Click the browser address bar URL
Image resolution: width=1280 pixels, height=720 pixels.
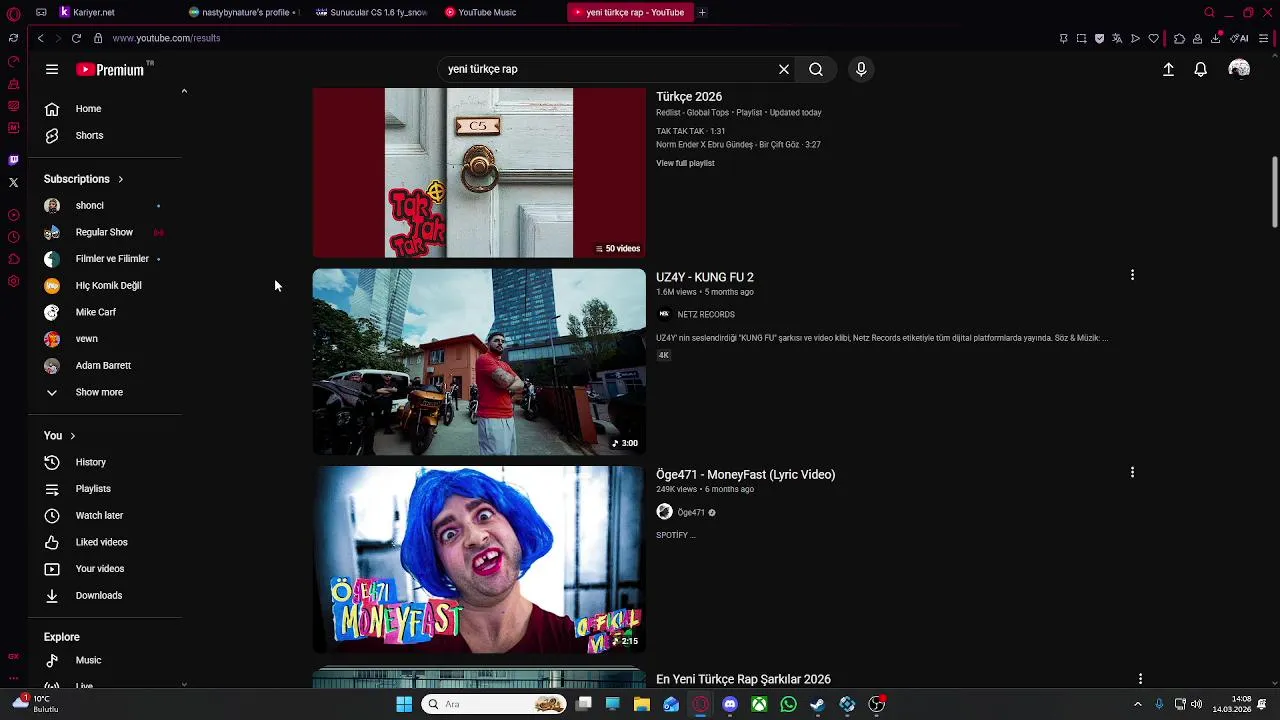pyautogui.click(x=166, y=38)
